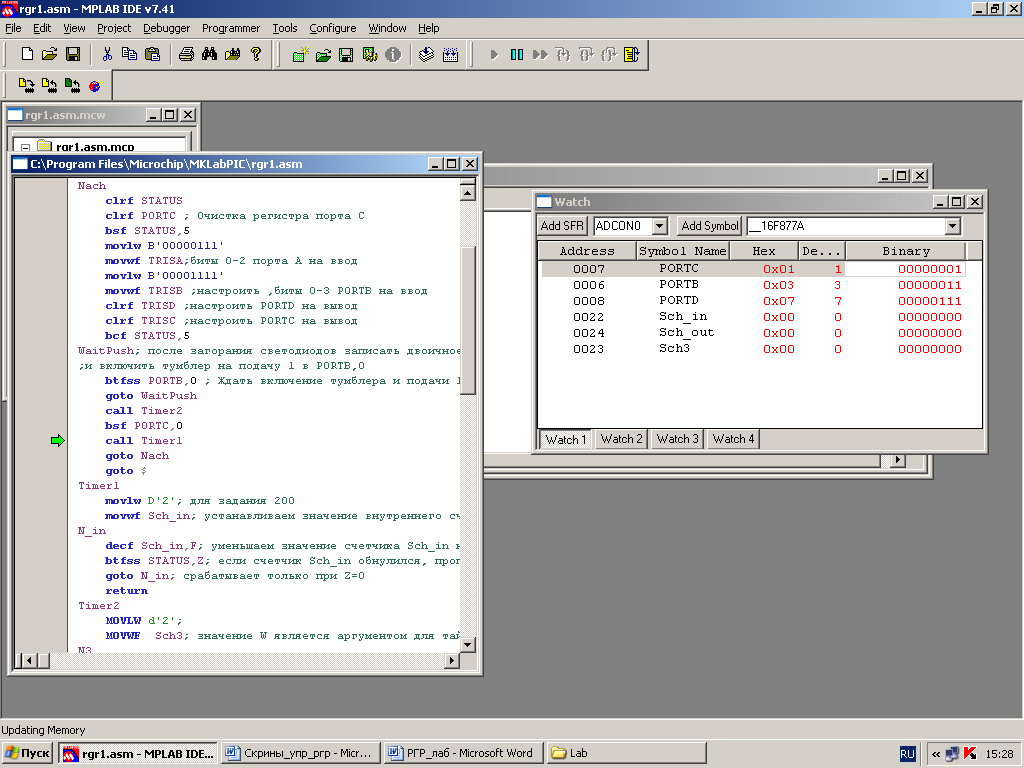The width and height of the screenshot is (1024, 768).
Task: Open the Help menu
Action: point(428,28)
